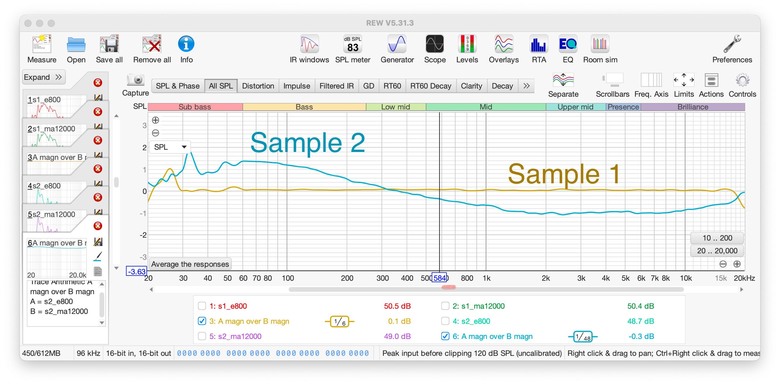Zoom out horizontal minus icon bottom right
The height and width of the screenshot is (385, 780).
tap(723, 264)
